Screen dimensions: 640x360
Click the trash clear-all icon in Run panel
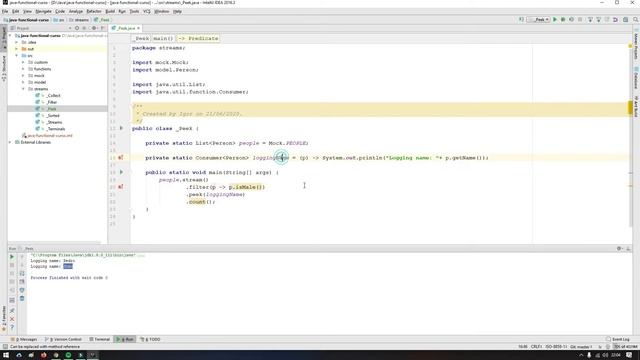tap(22, 299)
